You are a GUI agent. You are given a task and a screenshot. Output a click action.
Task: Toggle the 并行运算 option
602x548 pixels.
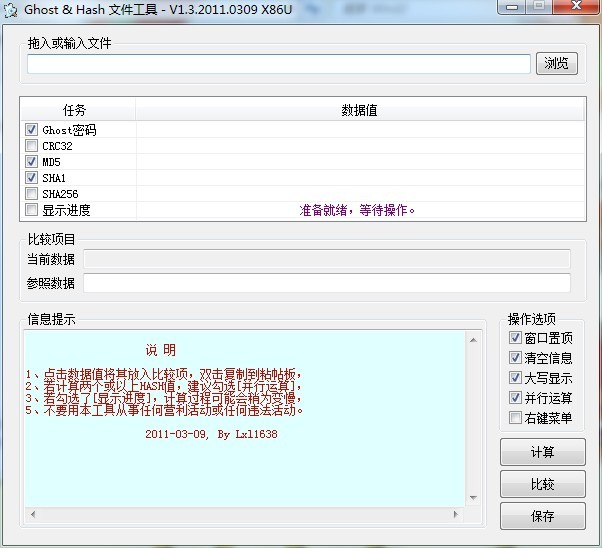tap(516, 398)
